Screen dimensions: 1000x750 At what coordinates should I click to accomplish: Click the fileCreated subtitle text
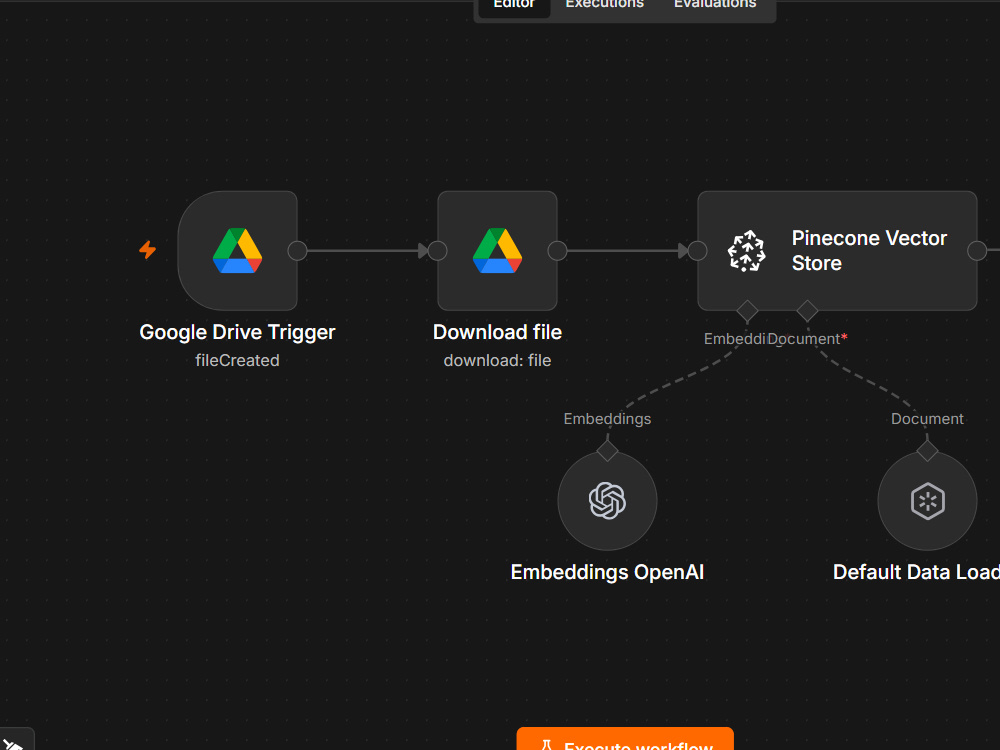click(x=237, y=360)
